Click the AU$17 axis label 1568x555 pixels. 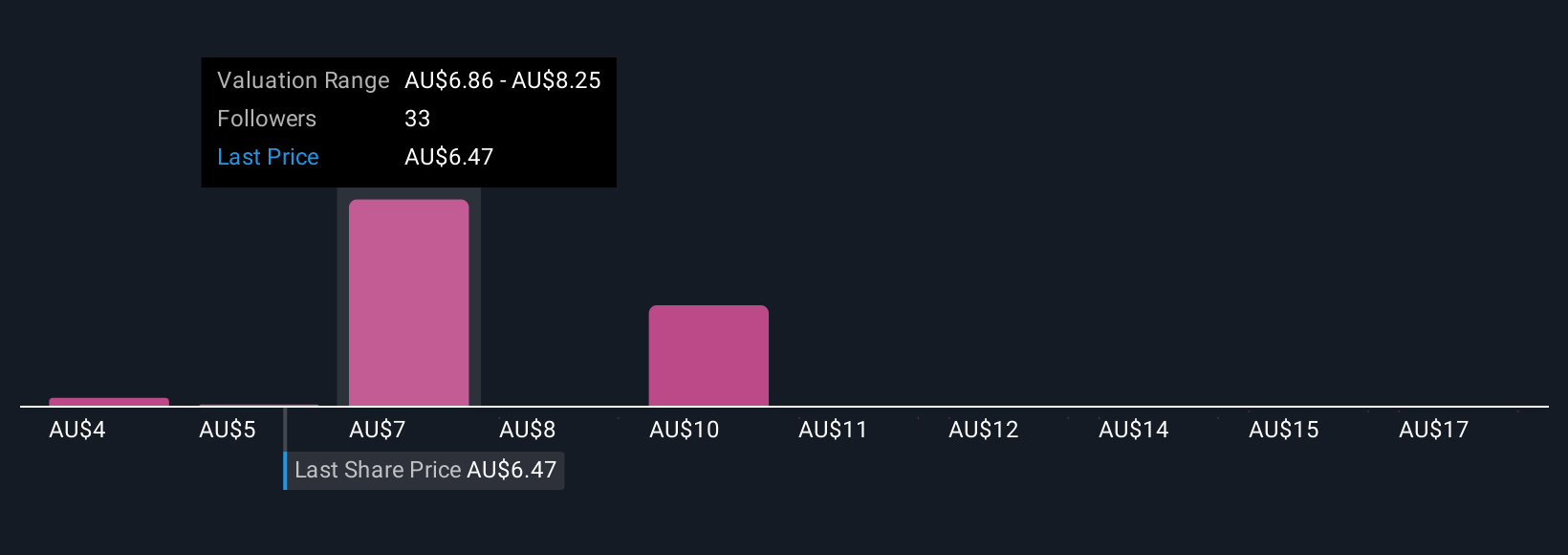(1434, 430)
